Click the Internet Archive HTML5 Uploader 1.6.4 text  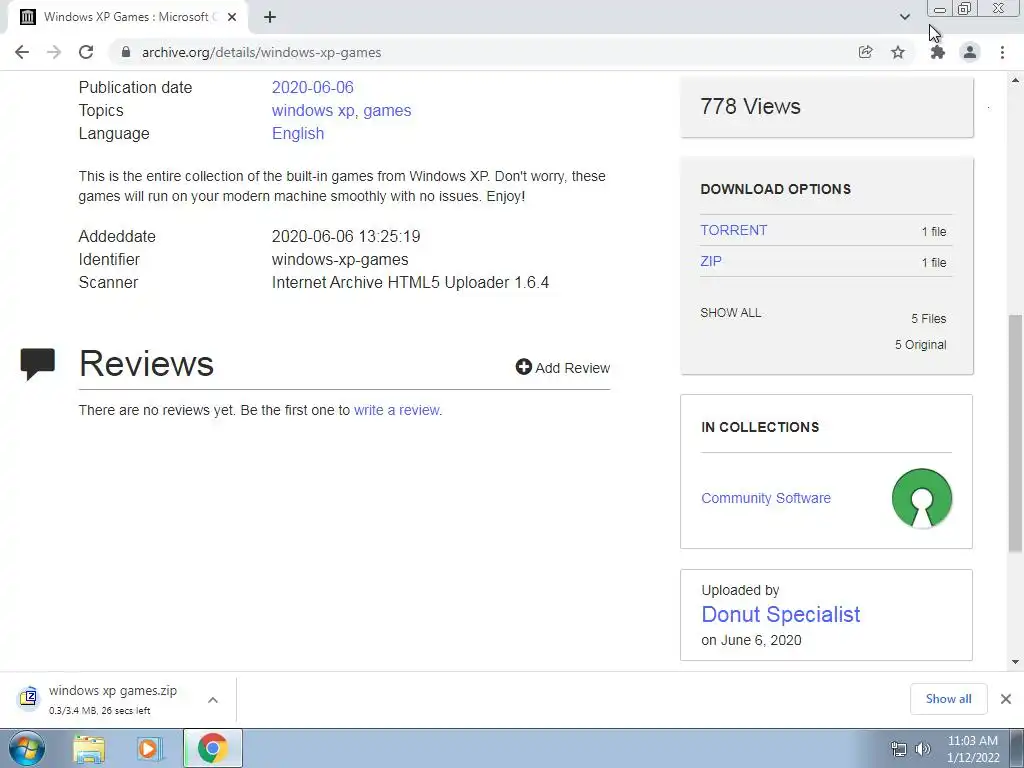pyautogui.click(x=410, y=283)
